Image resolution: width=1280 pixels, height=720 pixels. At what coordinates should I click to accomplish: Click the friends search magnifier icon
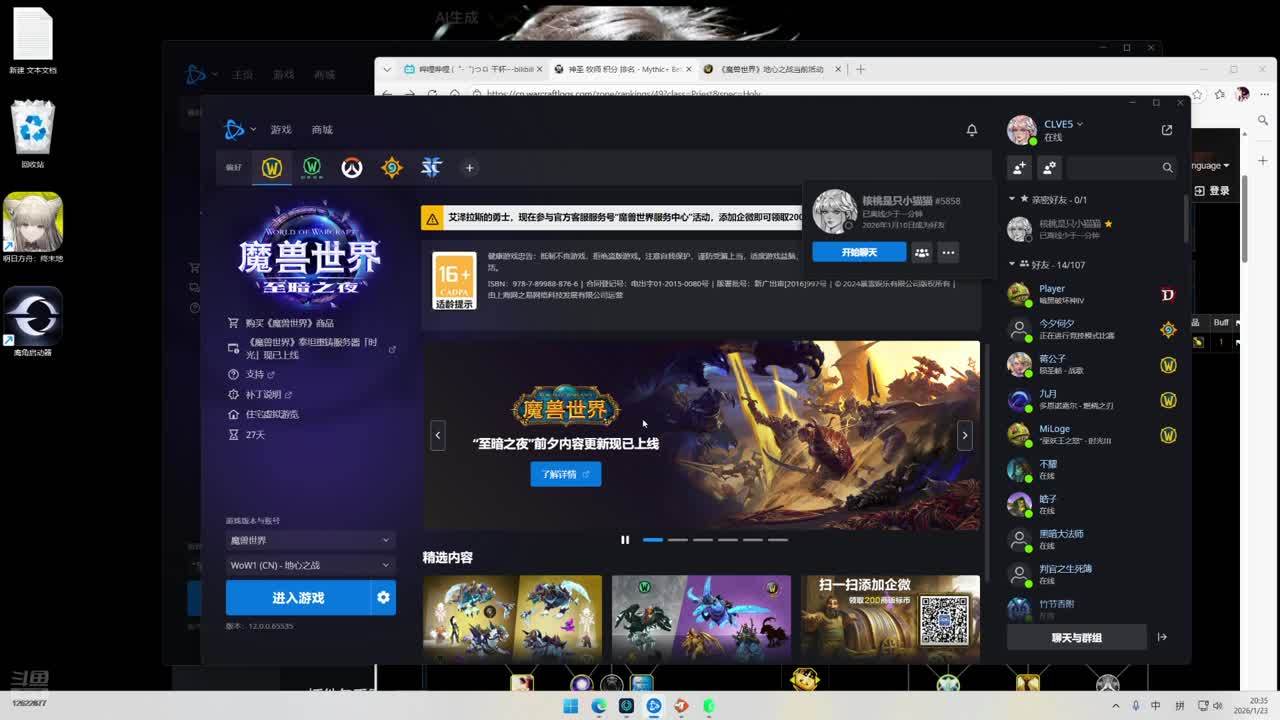pos(1167,168)
